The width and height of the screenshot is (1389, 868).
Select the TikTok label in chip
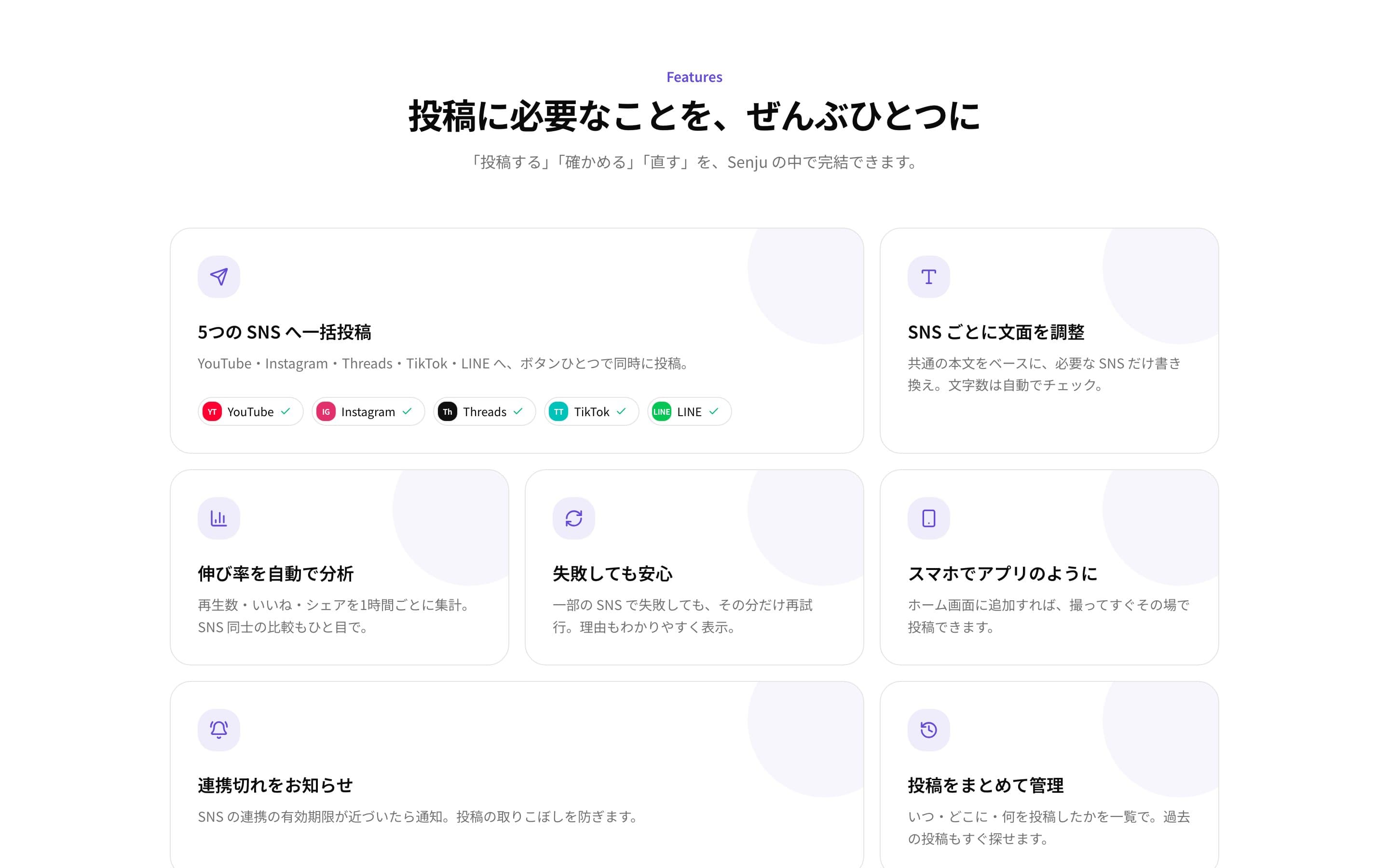591,412
